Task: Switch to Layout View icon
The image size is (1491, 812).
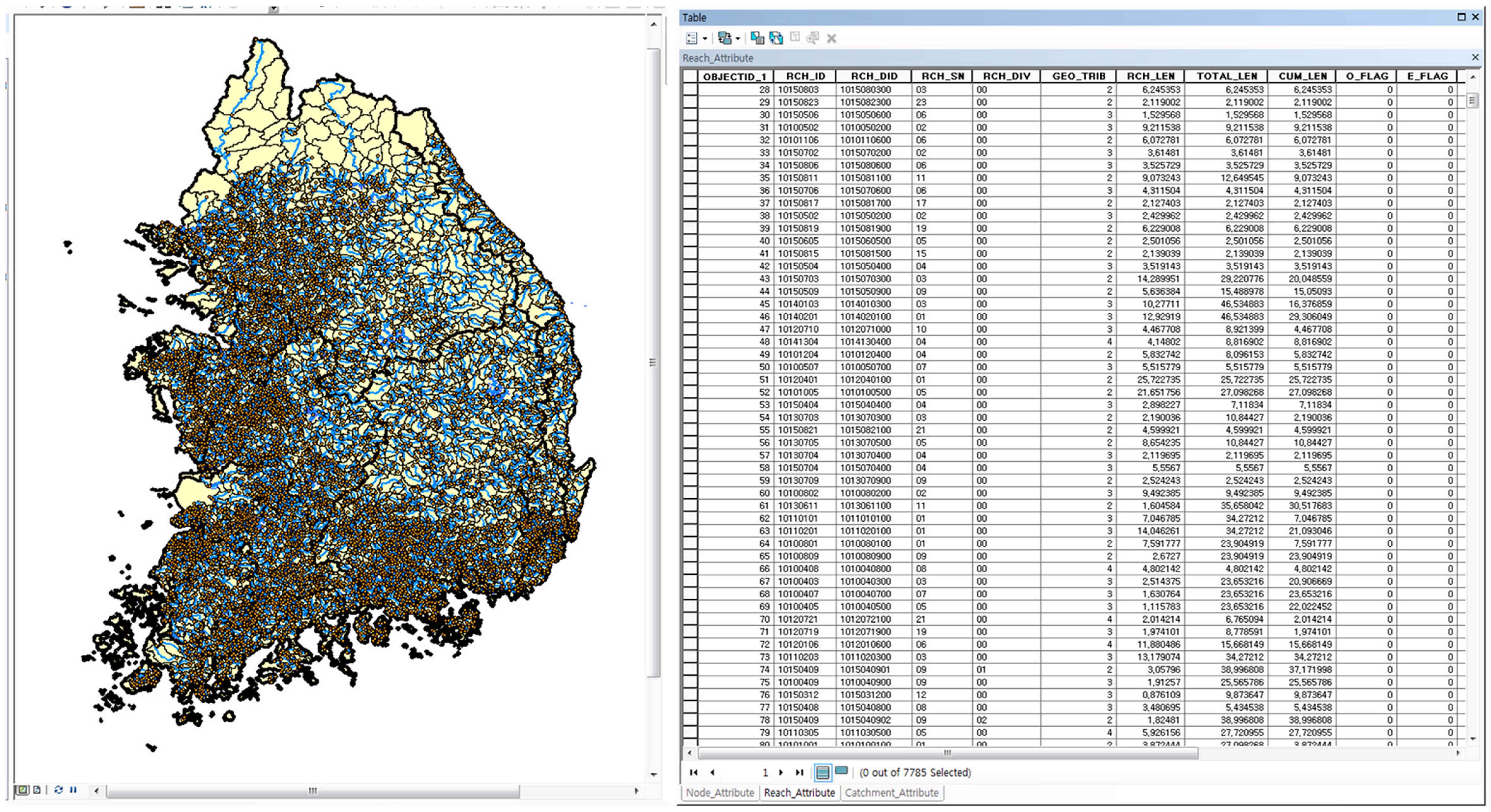Action: [37, 790]
